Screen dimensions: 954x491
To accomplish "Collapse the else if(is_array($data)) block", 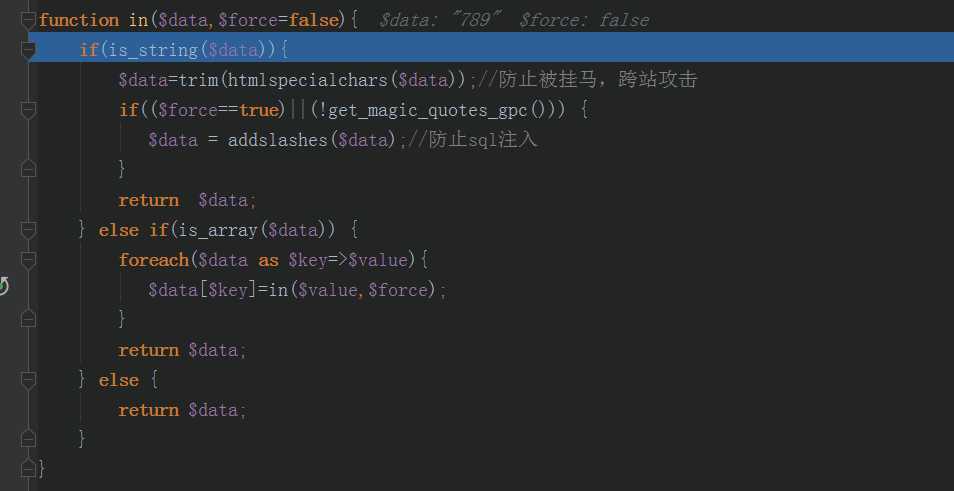I will coord(28,230).
